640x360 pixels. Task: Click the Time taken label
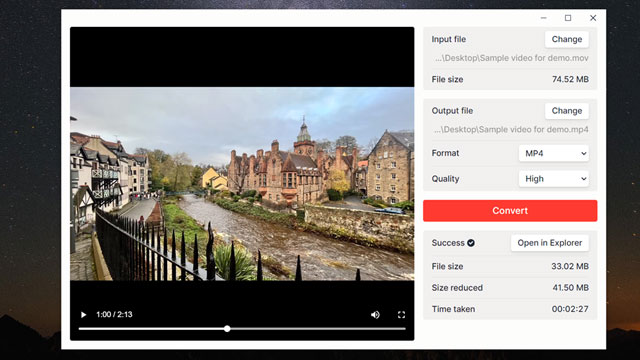(x=453, y=309)
